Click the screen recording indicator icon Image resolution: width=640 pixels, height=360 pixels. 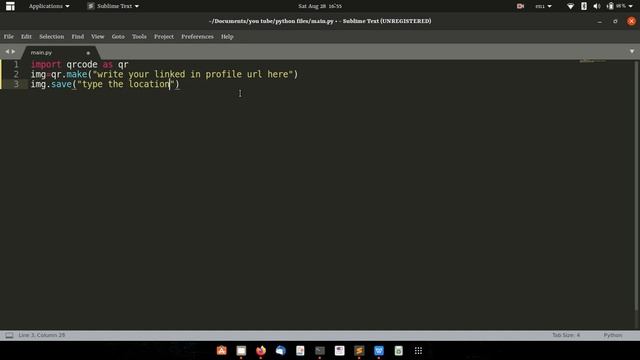(x=520, y=6)
